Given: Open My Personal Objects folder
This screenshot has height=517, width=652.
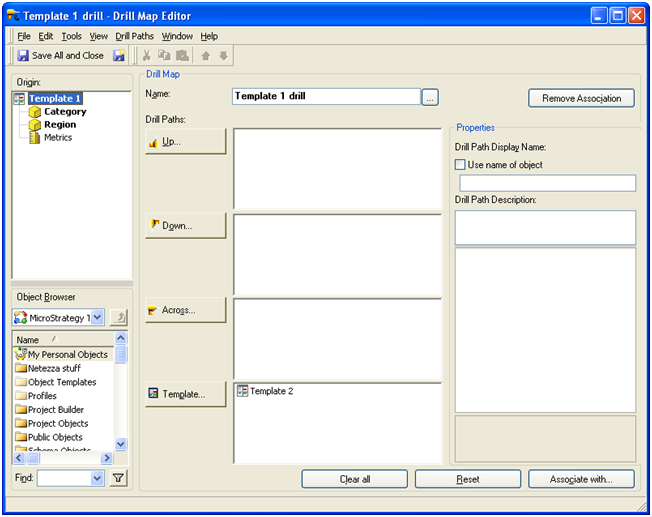Looking at the screenshot, I should click(67, 354).
